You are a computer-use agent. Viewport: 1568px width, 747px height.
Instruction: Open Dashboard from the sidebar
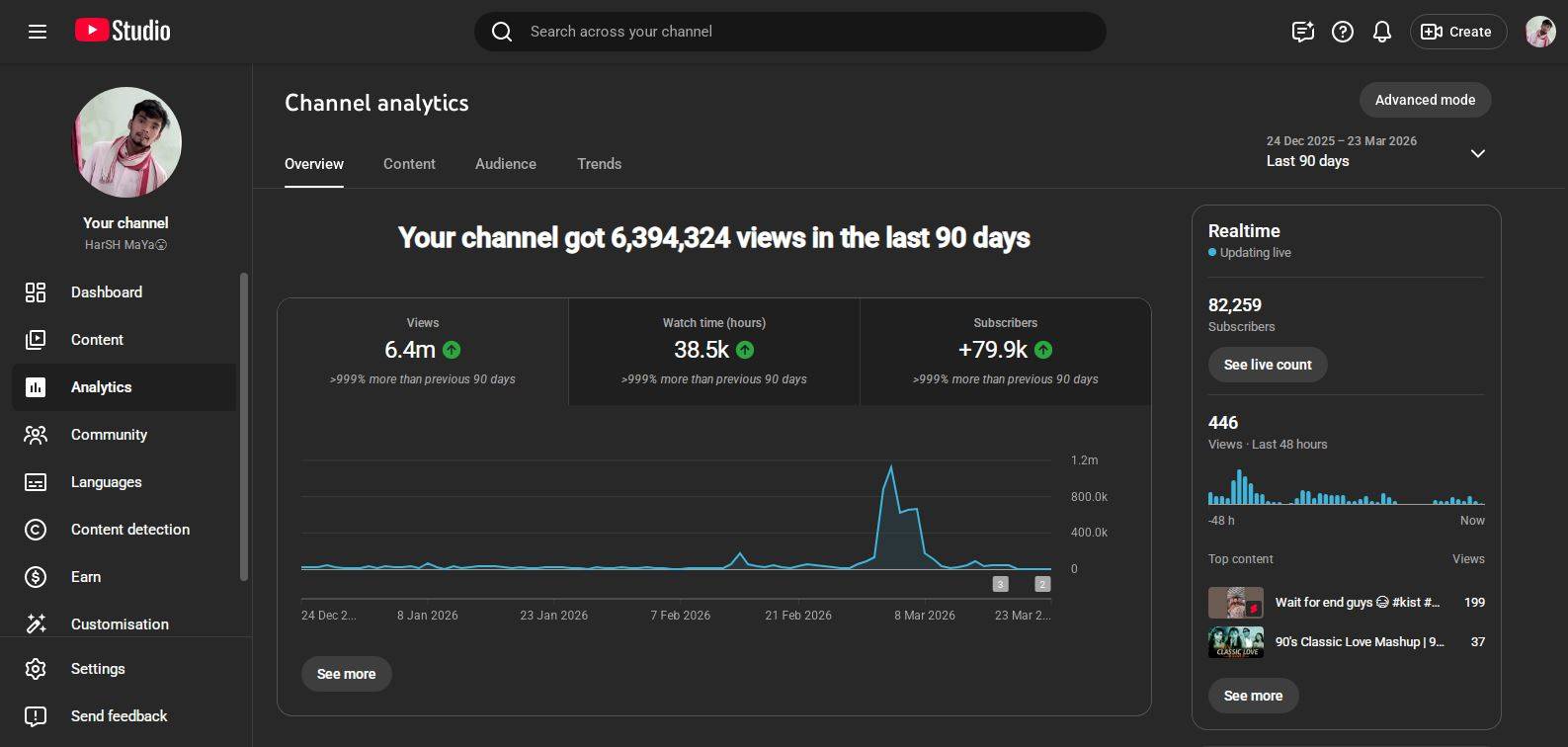tap(106, 292)
